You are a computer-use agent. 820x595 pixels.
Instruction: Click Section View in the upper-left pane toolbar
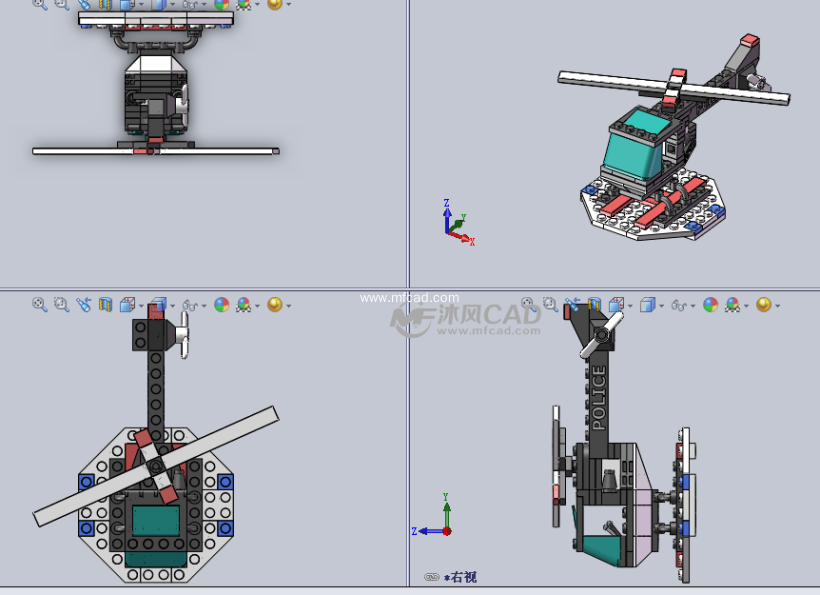[x=105, y=4]
